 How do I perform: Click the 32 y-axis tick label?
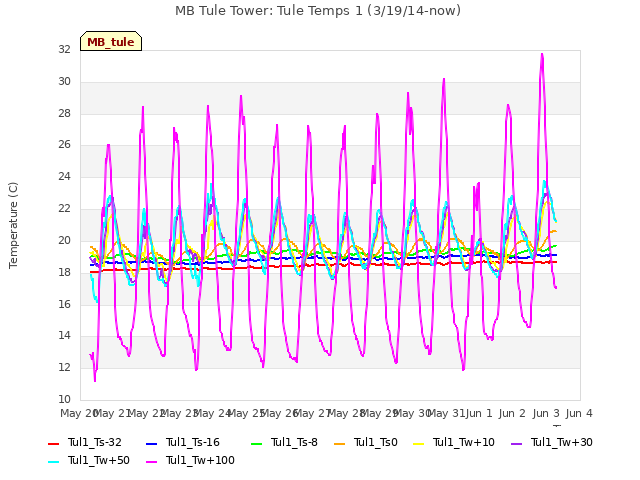[64, 49]
